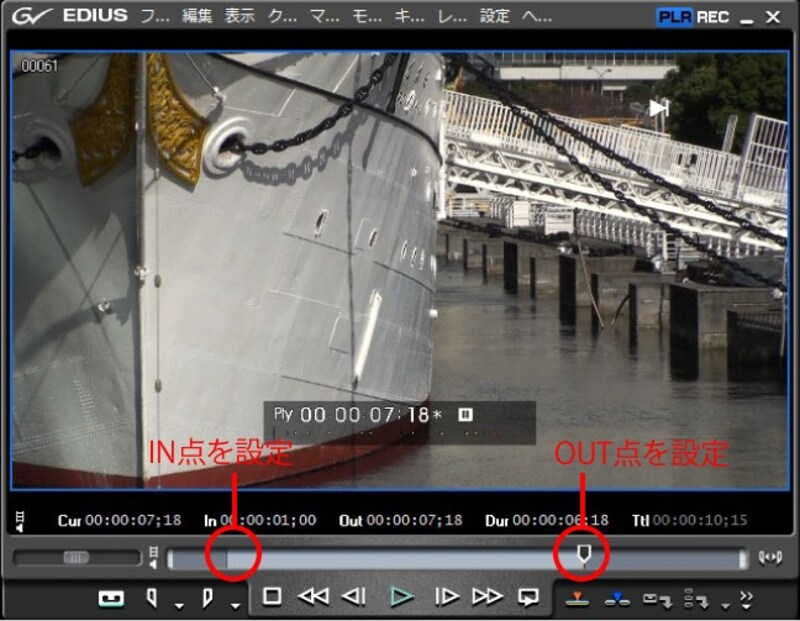Open the Set Out dropdown arrow

235,606
